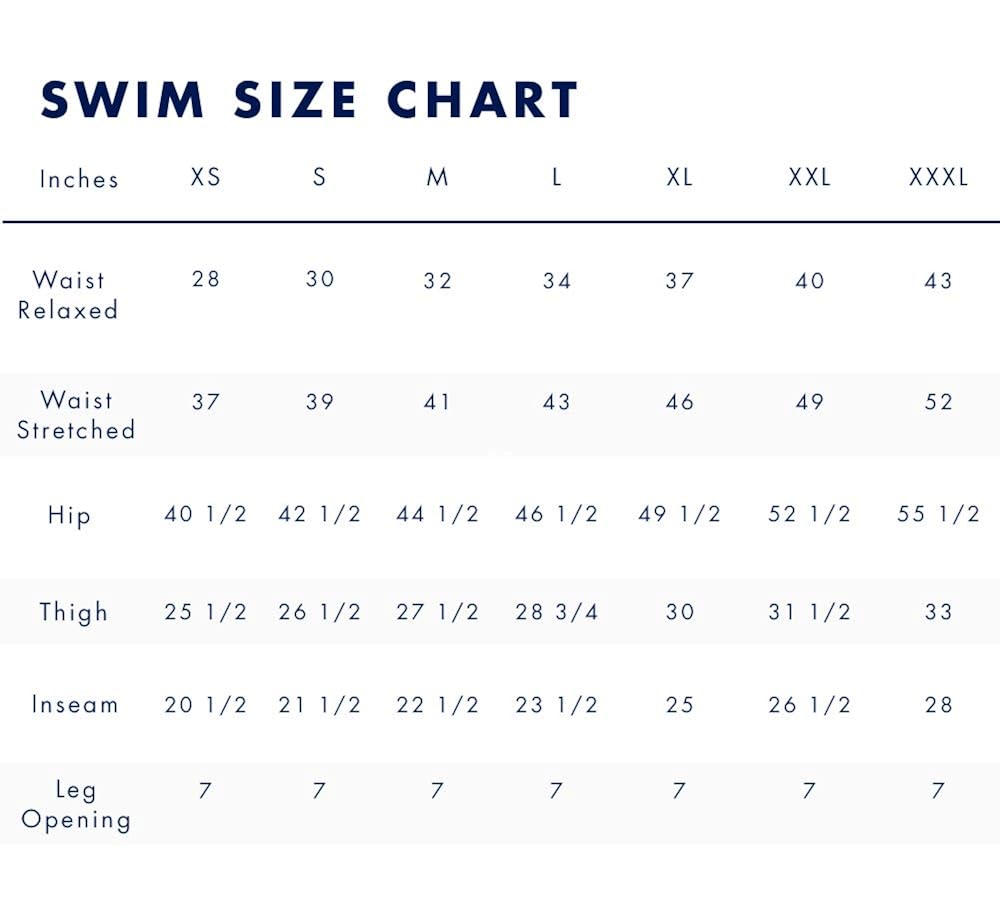Screen dimensions: 1000x914
Task: Click the 31 1/2 thigh value
Action: click(809, 612)
